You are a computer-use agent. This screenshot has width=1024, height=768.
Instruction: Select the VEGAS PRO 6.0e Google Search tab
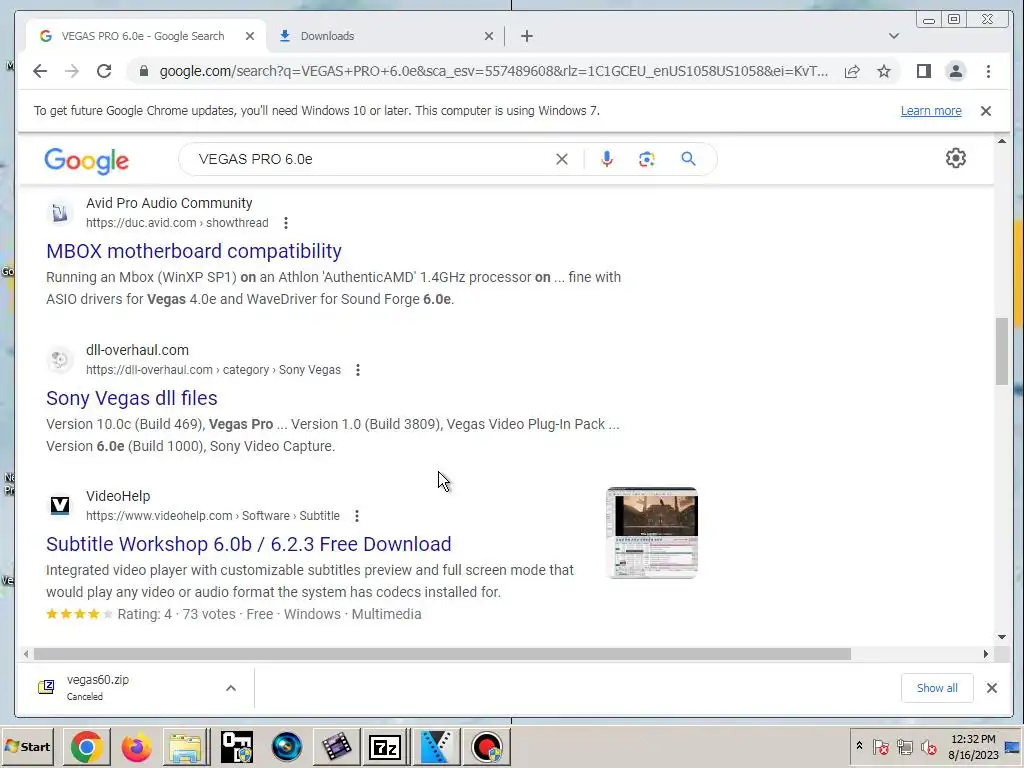pos(145,36)
